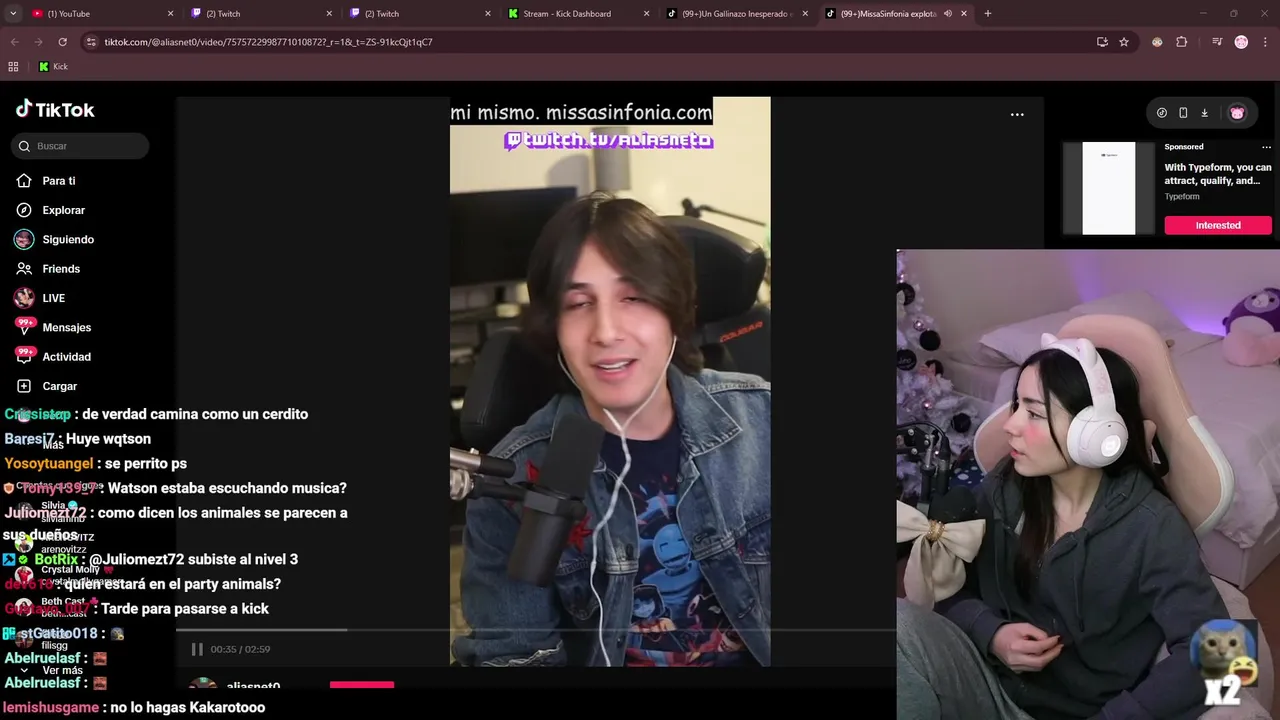This screenshot has width=1280, height=720.
Task: Click the Para ti home icon
Action: (x=24, y=181)
